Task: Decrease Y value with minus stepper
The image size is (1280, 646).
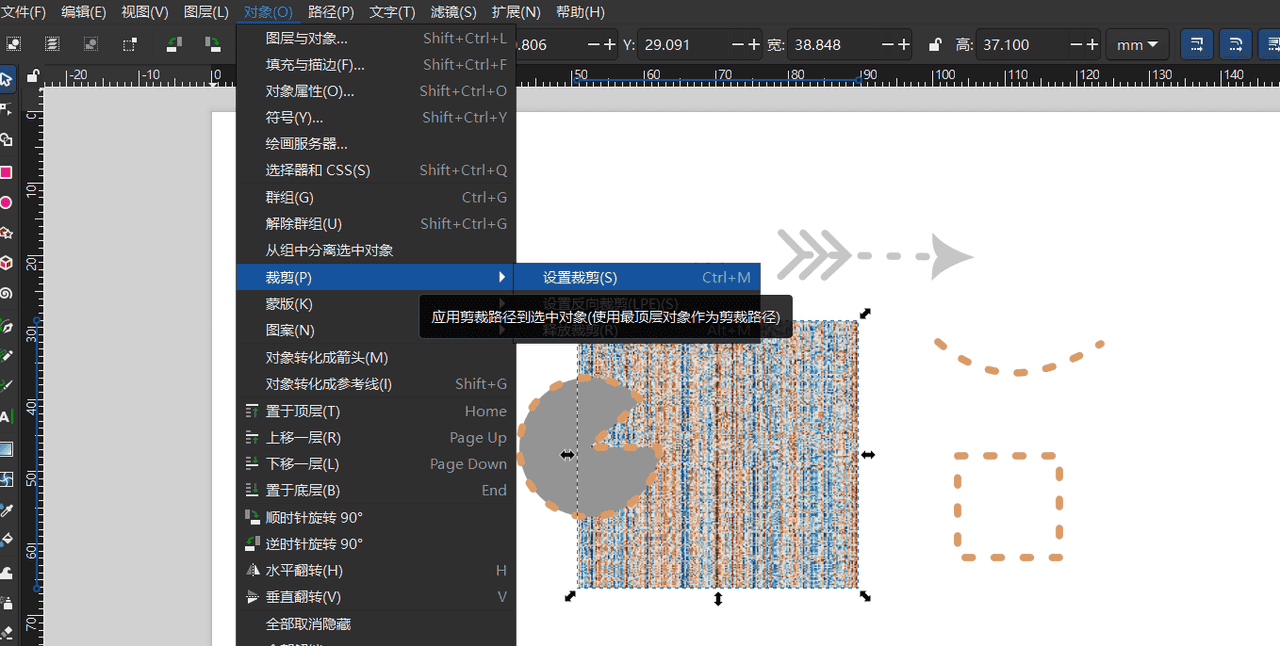Action: pos(738,45)
